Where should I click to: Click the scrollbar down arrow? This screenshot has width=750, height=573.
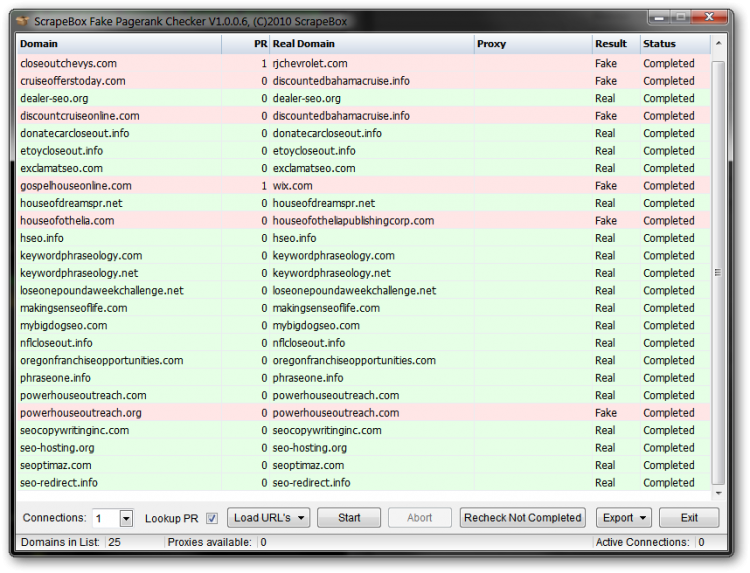click(718, 493)
